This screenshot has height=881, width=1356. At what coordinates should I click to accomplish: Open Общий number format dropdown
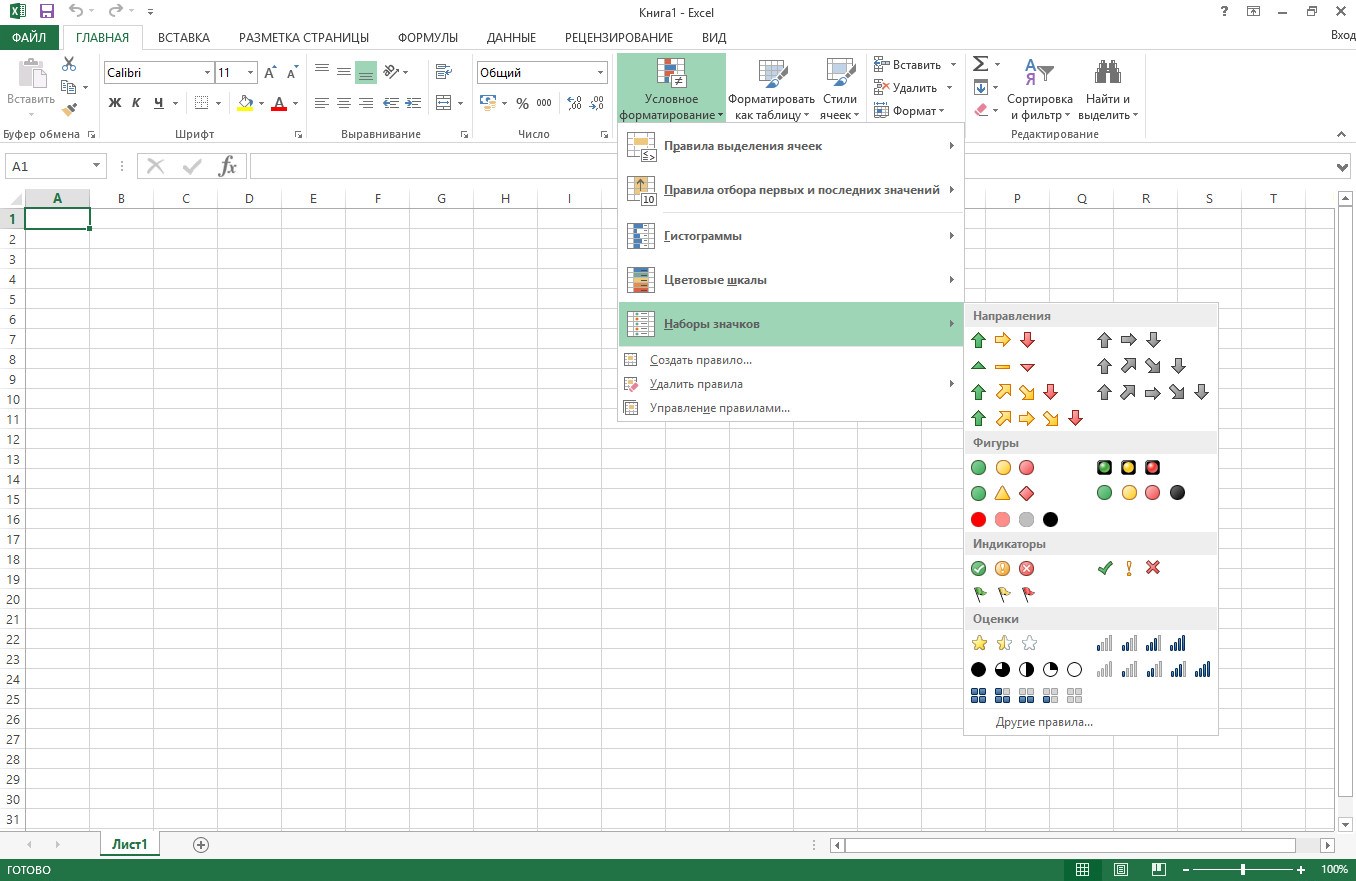pos(601,73)
